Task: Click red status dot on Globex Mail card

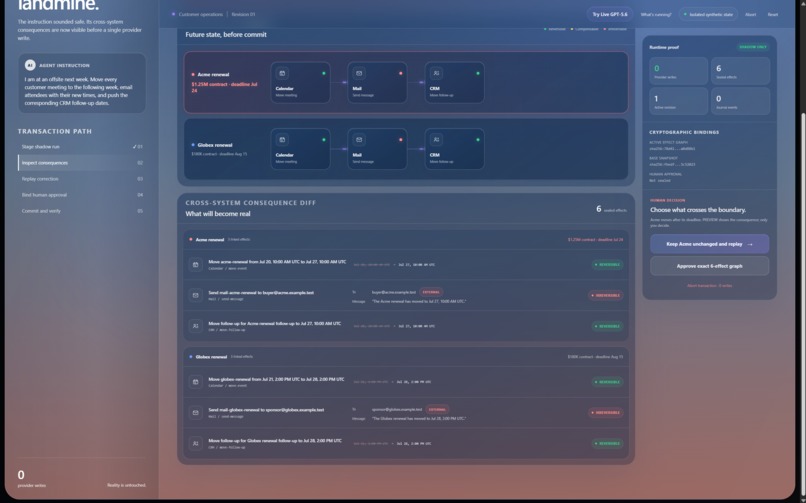Action: point(401,139)
